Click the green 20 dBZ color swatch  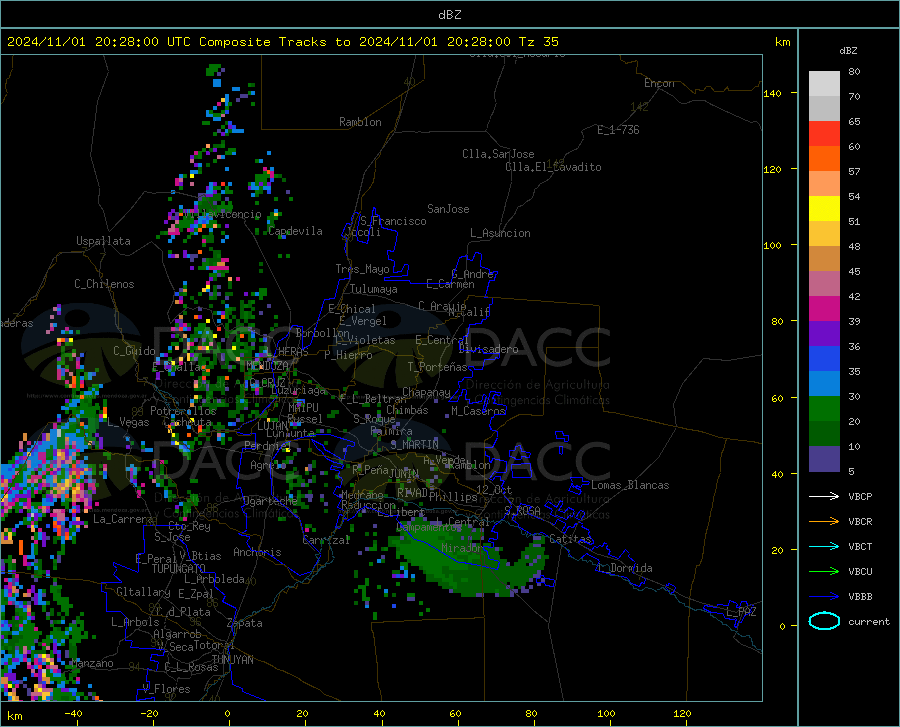click(x=824, y=409)
